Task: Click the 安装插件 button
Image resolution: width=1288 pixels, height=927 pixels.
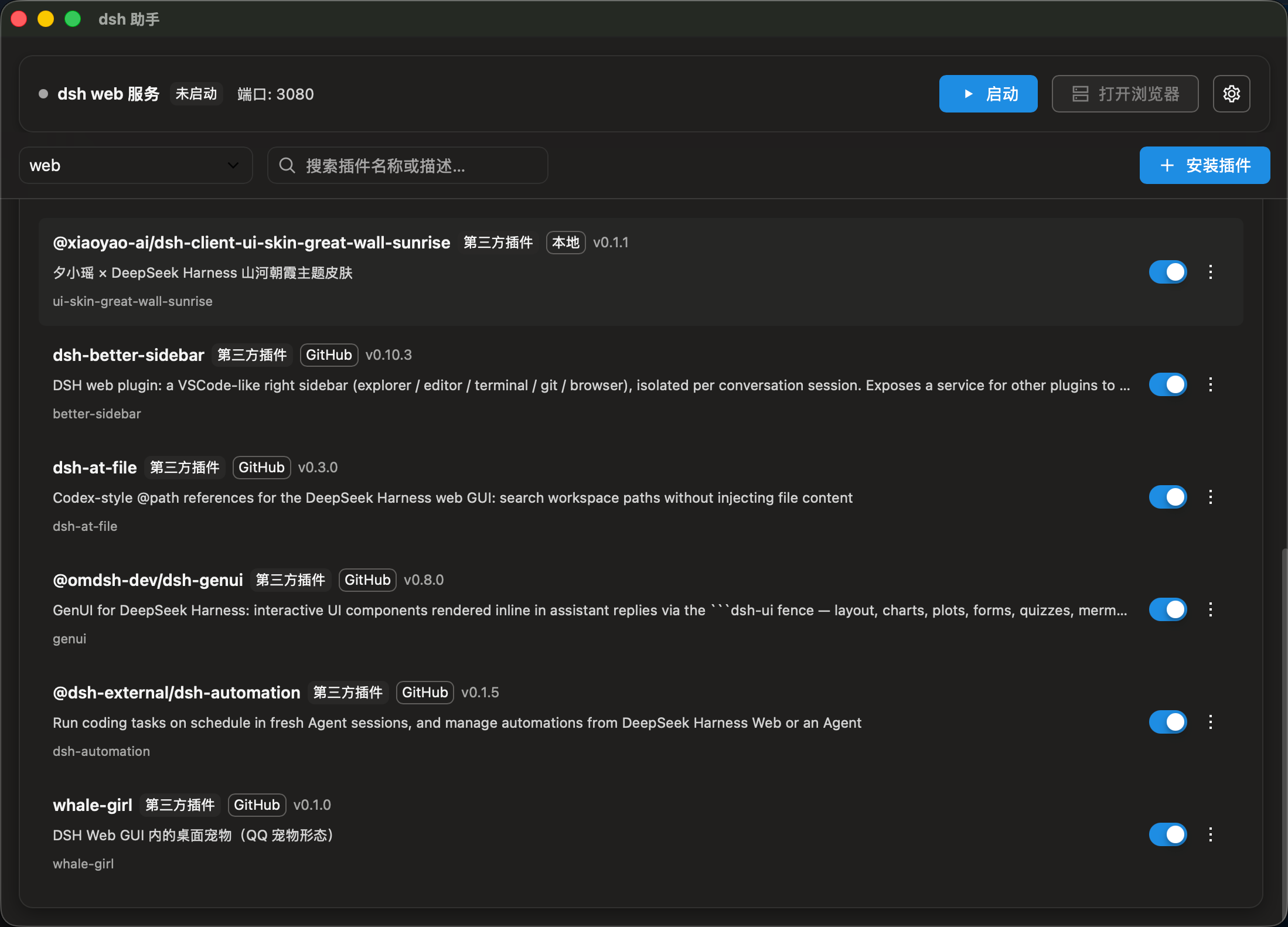Action: [x=1205, y=165]
